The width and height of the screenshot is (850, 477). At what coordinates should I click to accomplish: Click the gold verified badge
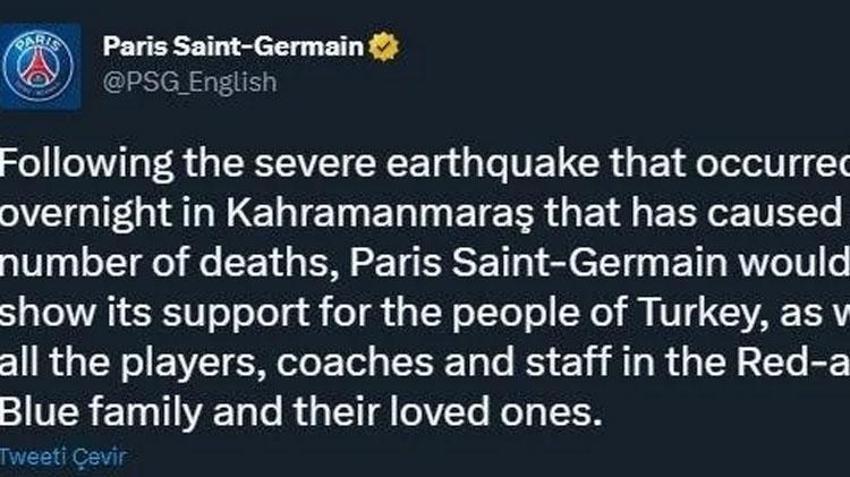coord(384,47)
